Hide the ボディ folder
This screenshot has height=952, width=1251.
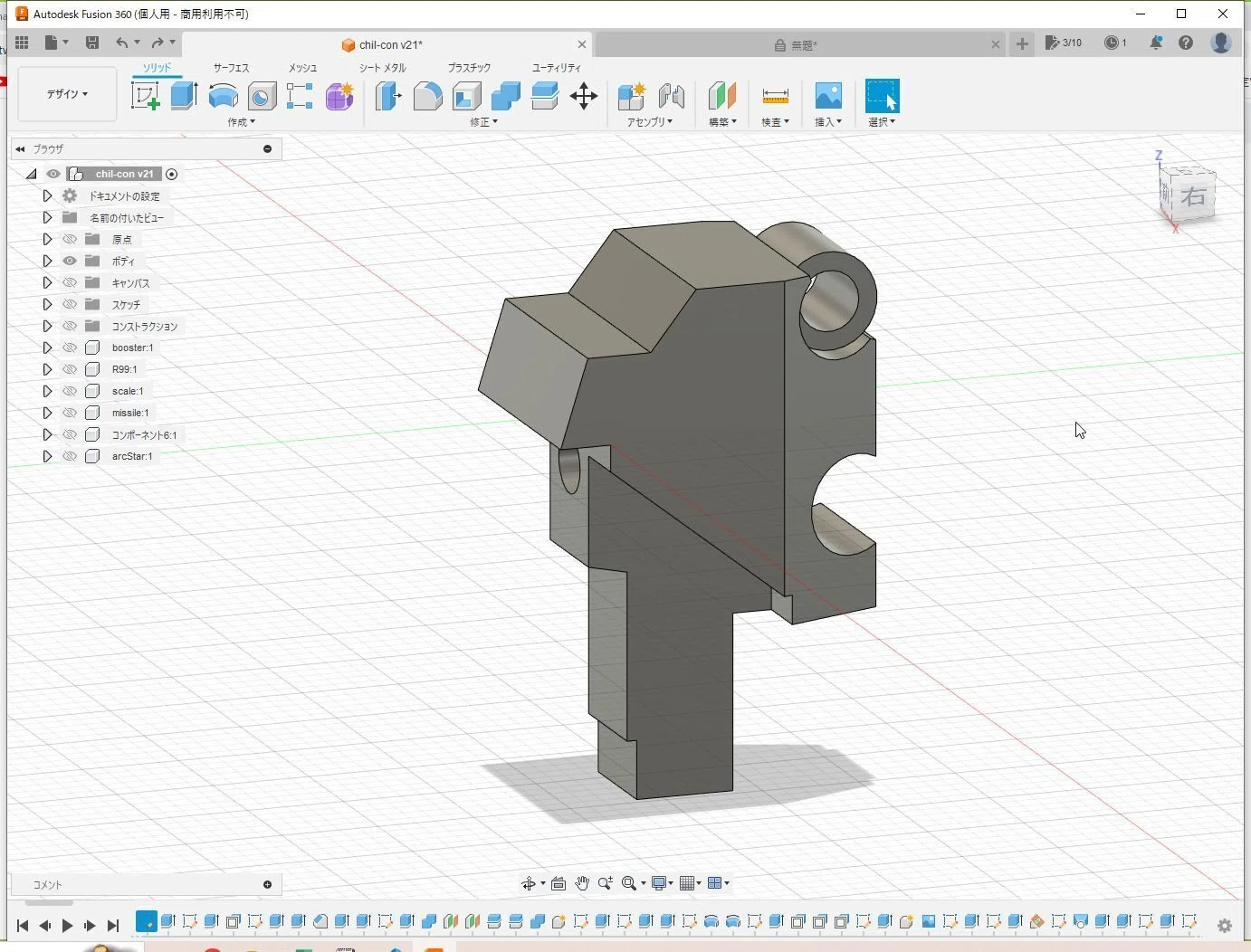pos(70,261)
